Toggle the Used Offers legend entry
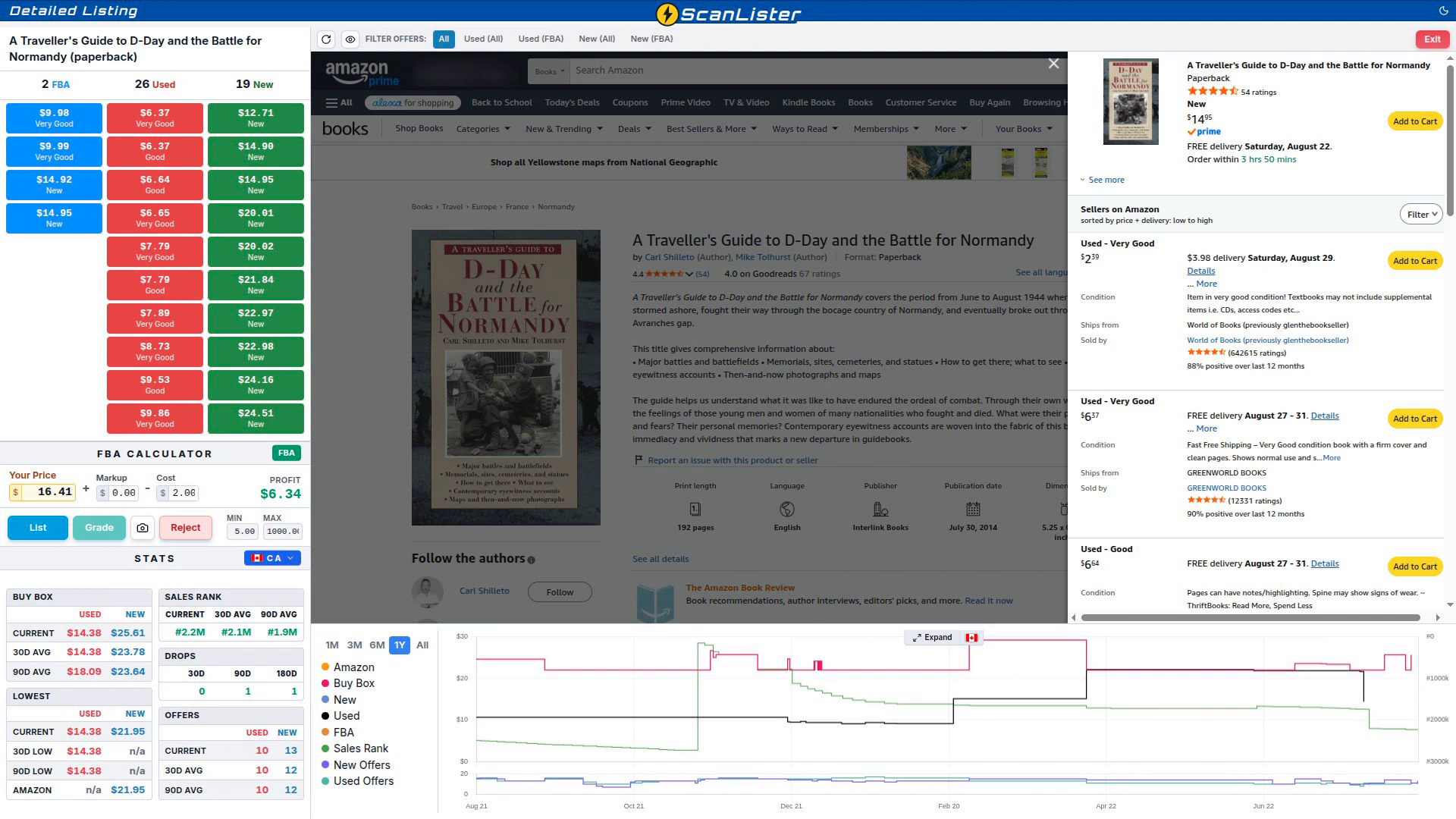Screen dimensions: 1456x819 tap(357, 781)
